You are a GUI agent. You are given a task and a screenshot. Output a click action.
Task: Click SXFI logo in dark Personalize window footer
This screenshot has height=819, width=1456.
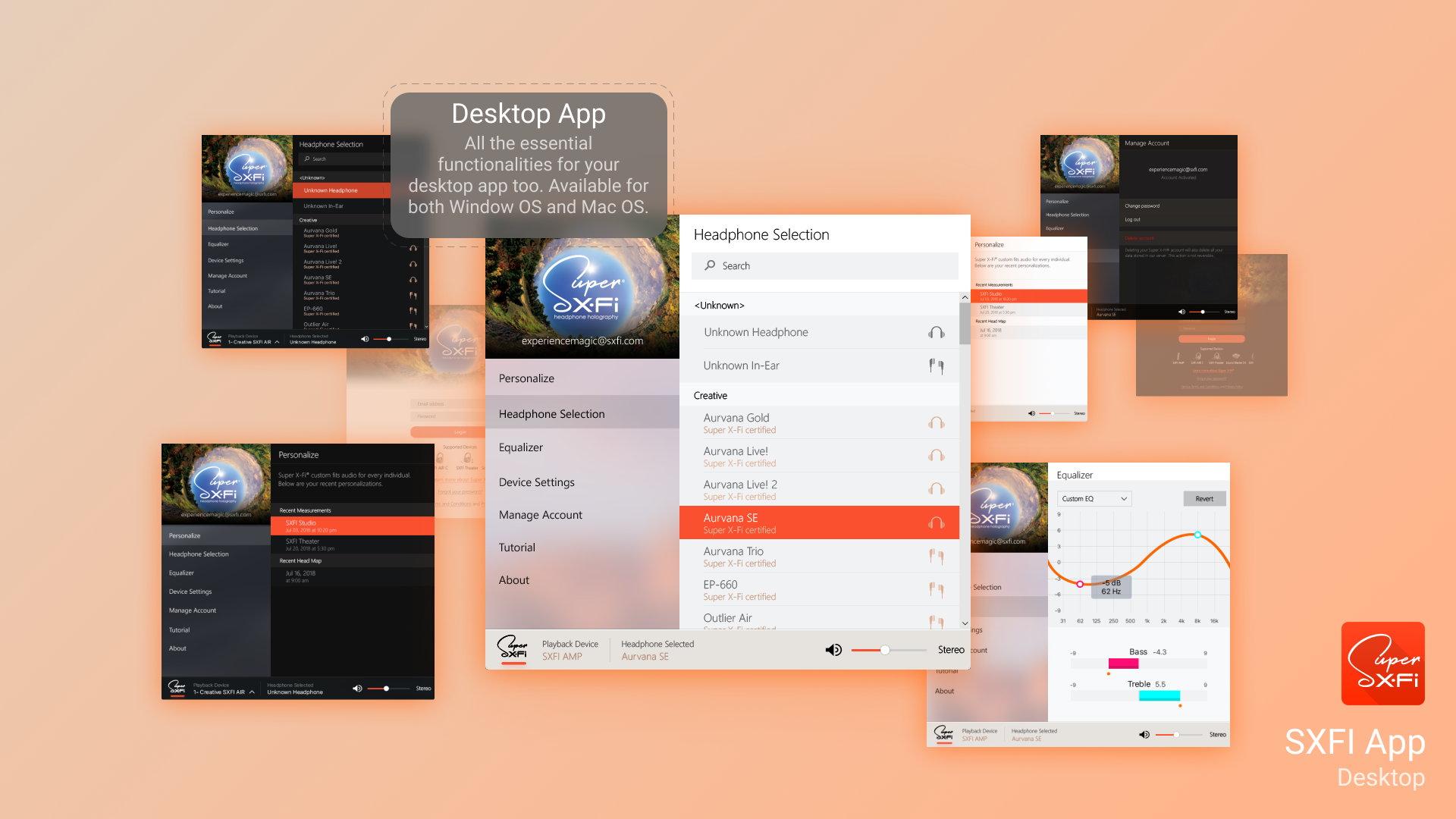point(177,688)
